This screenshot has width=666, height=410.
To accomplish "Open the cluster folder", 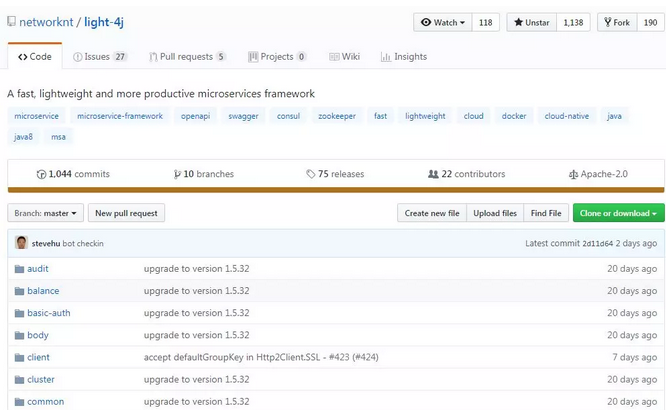I will (x=41, y=379).
